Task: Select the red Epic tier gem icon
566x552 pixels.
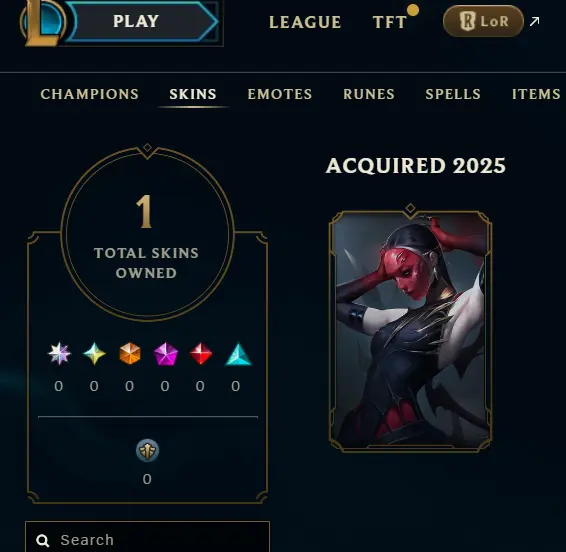Action: (x=201, y=354)
